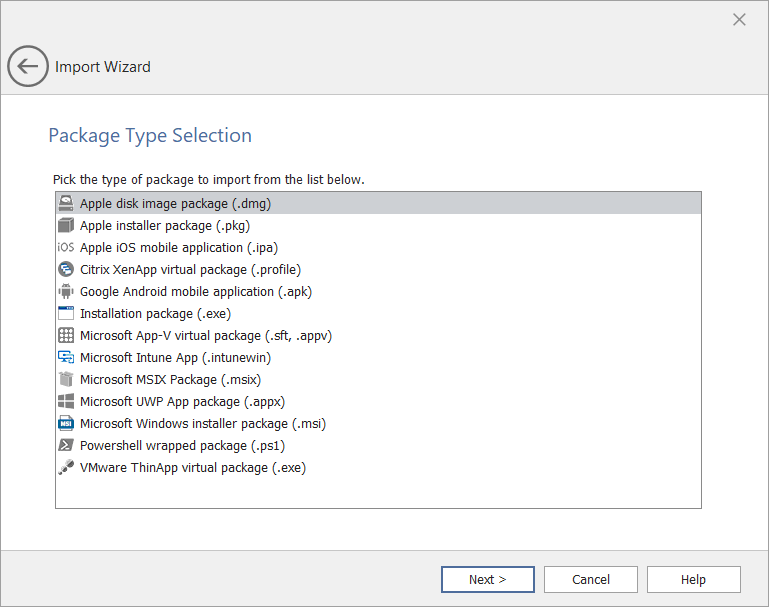
Task: Click the iOS application icon
Action: (66, 247)
